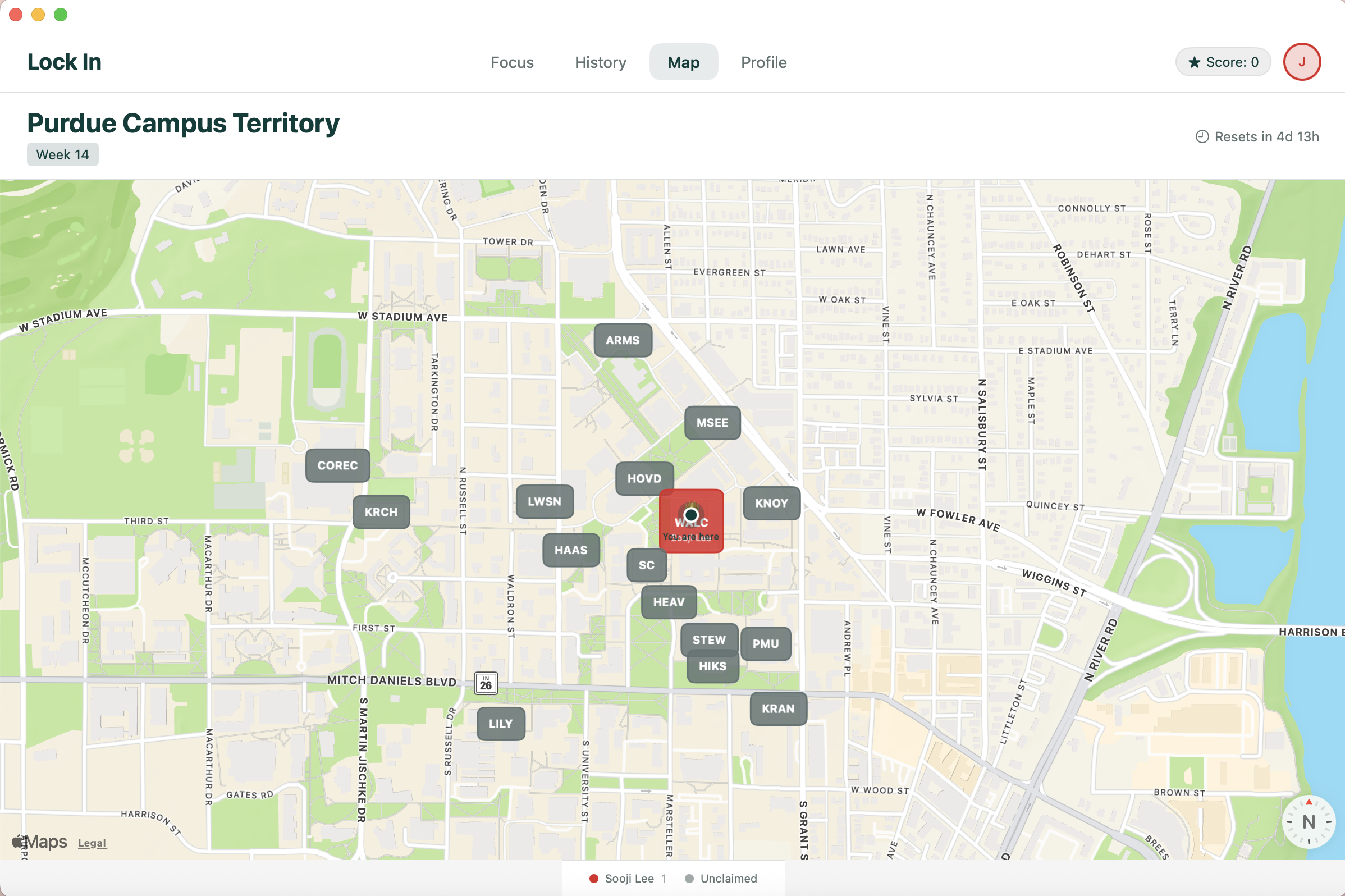Click the Lock In app title
This screenshot has width=1345, height=896.
click(x=65, y=62)
